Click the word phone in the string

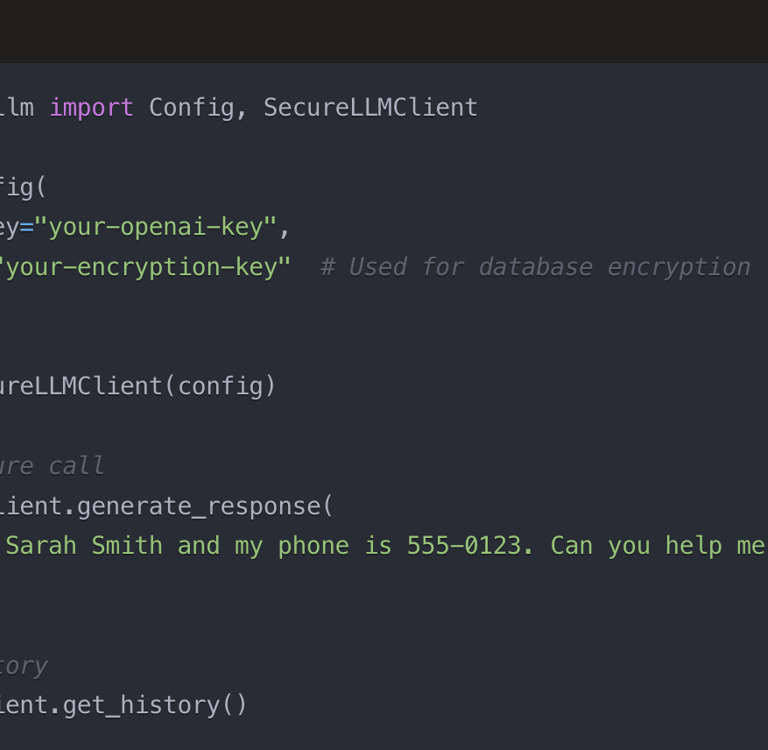click(313, 545)
